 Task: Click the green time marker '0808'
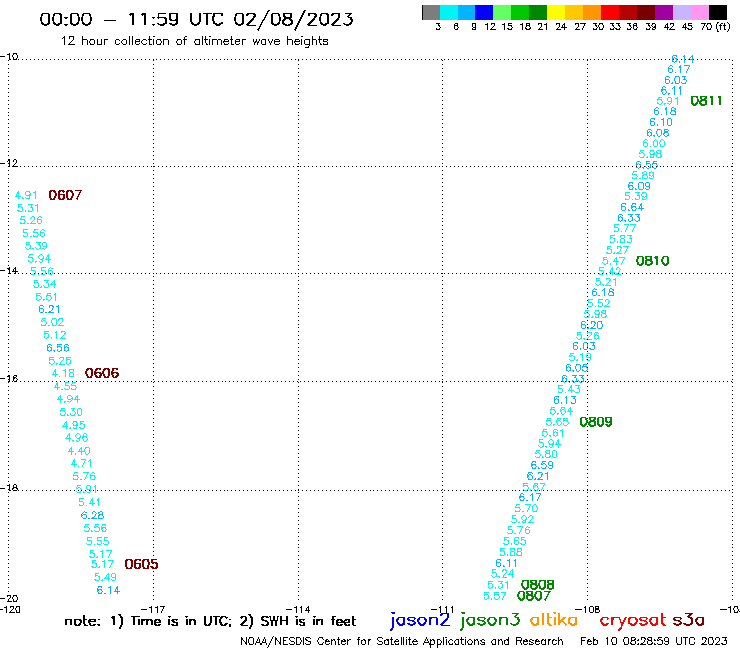(x=538, y=585)
